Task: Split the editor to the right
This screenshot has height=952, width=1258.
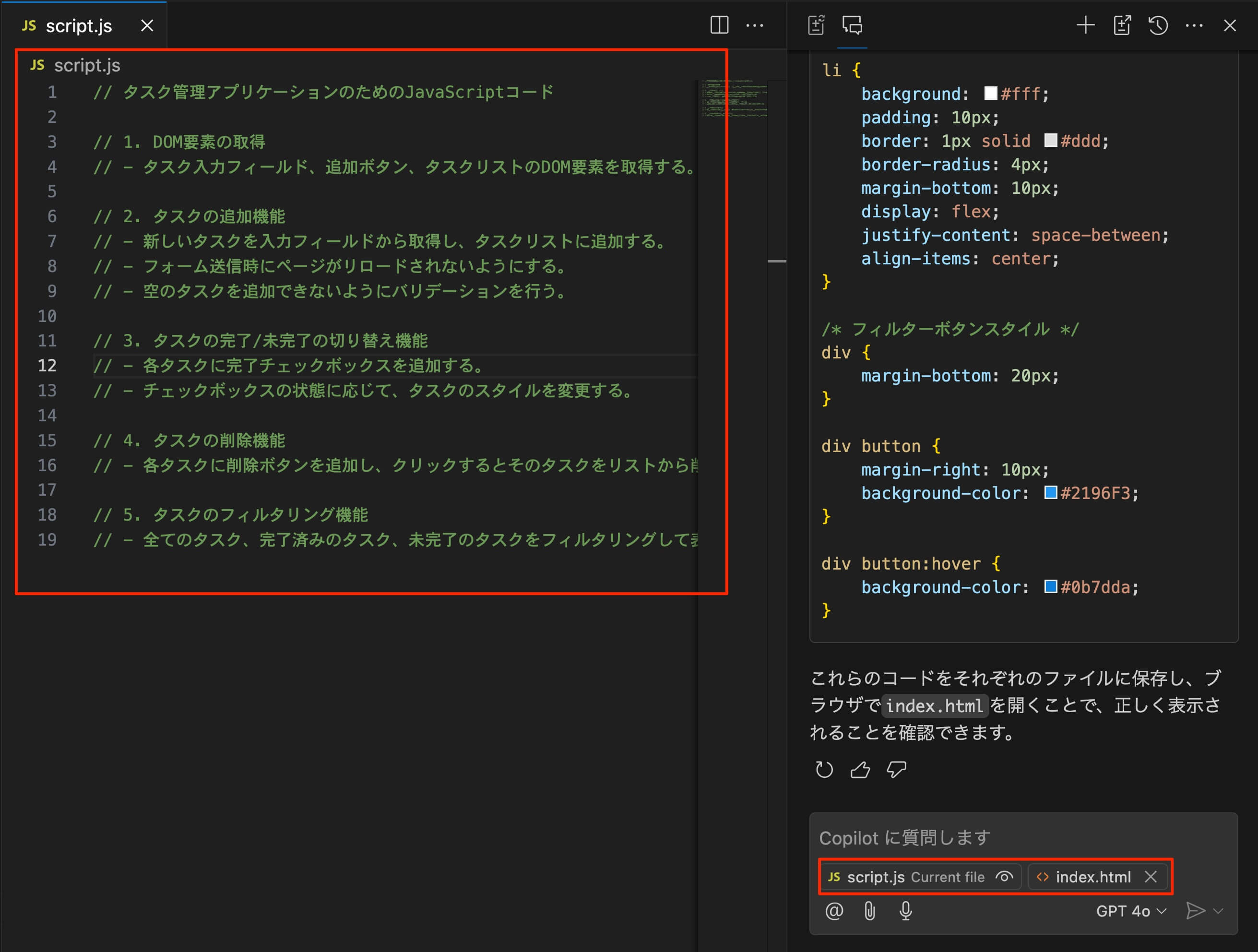Action: tap(719, 25)
